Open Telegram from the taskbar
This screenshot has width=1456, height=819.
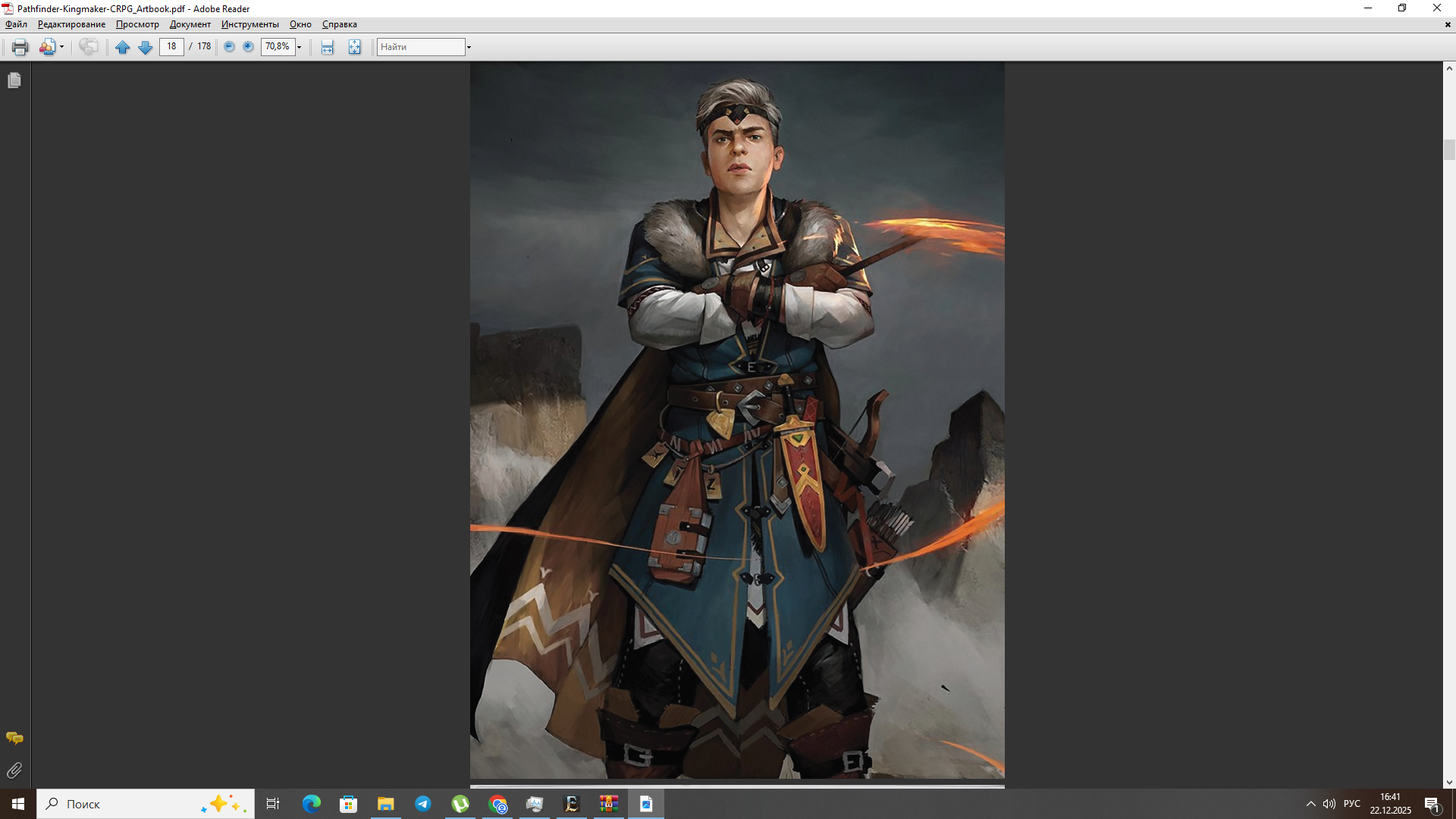click(422, 804)
